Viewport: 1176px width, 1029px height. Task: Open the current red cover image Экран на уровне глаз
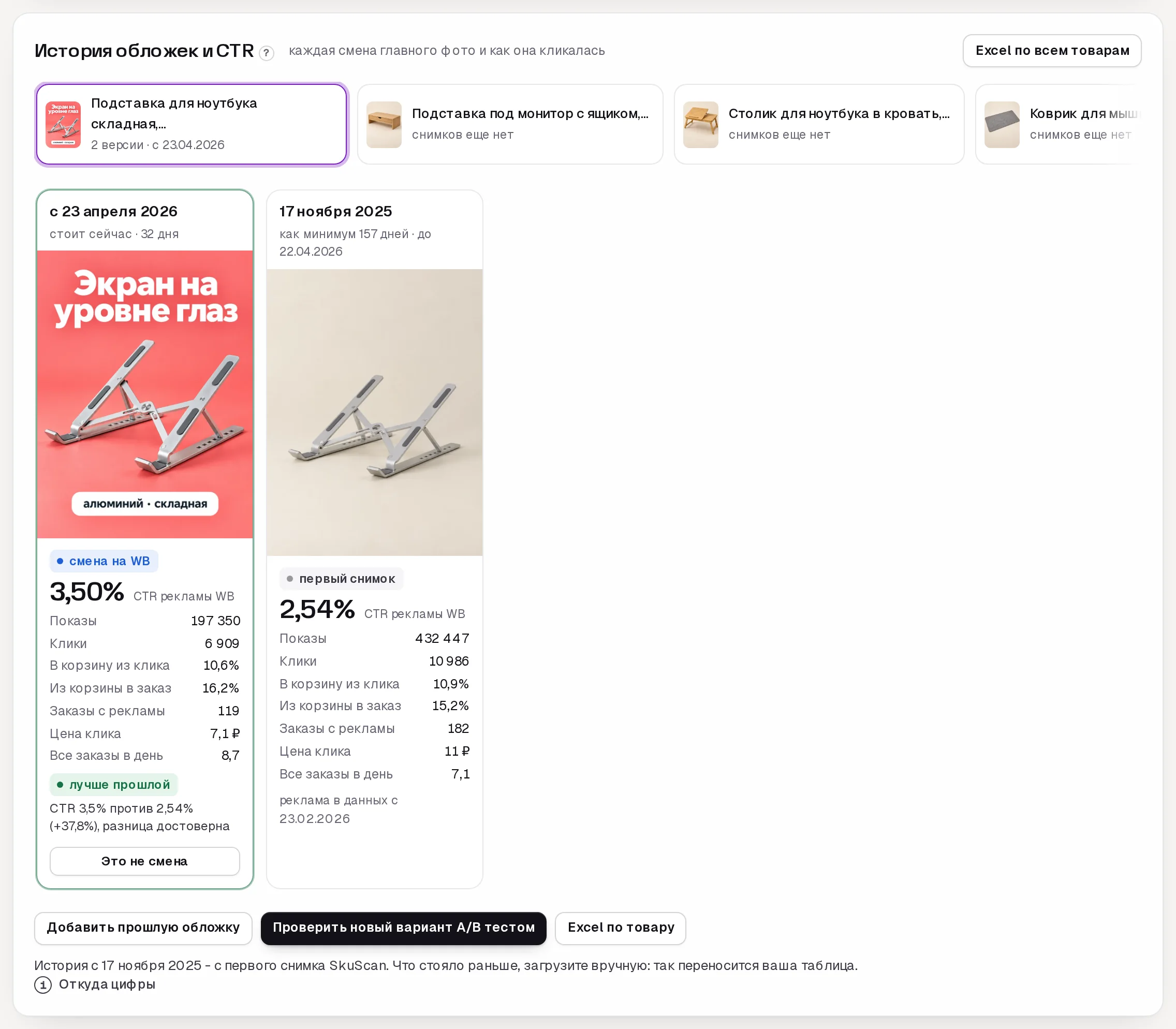click(x=145, y=394)
